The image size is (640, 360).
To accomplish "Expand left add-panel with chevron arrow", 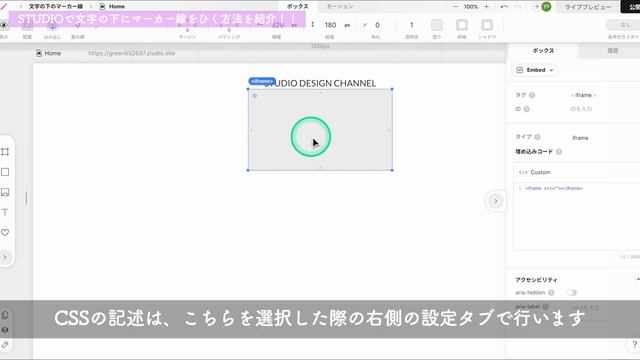I will 5,257.
